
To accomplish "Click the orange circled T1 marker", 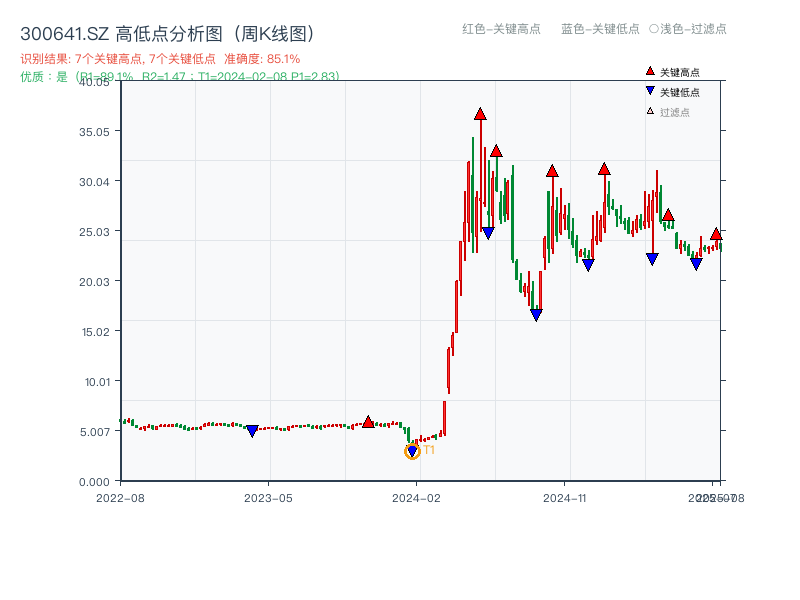I will [411, 451].
